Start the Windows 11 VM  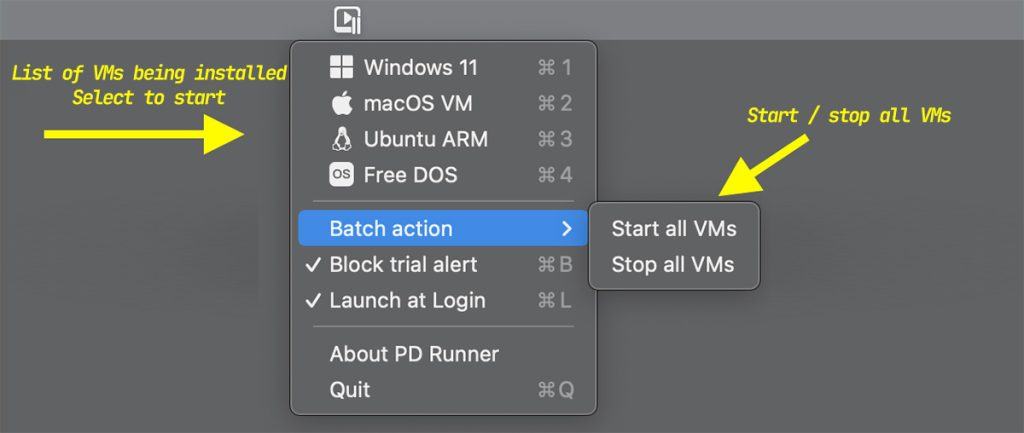click(x=443, y=67)
